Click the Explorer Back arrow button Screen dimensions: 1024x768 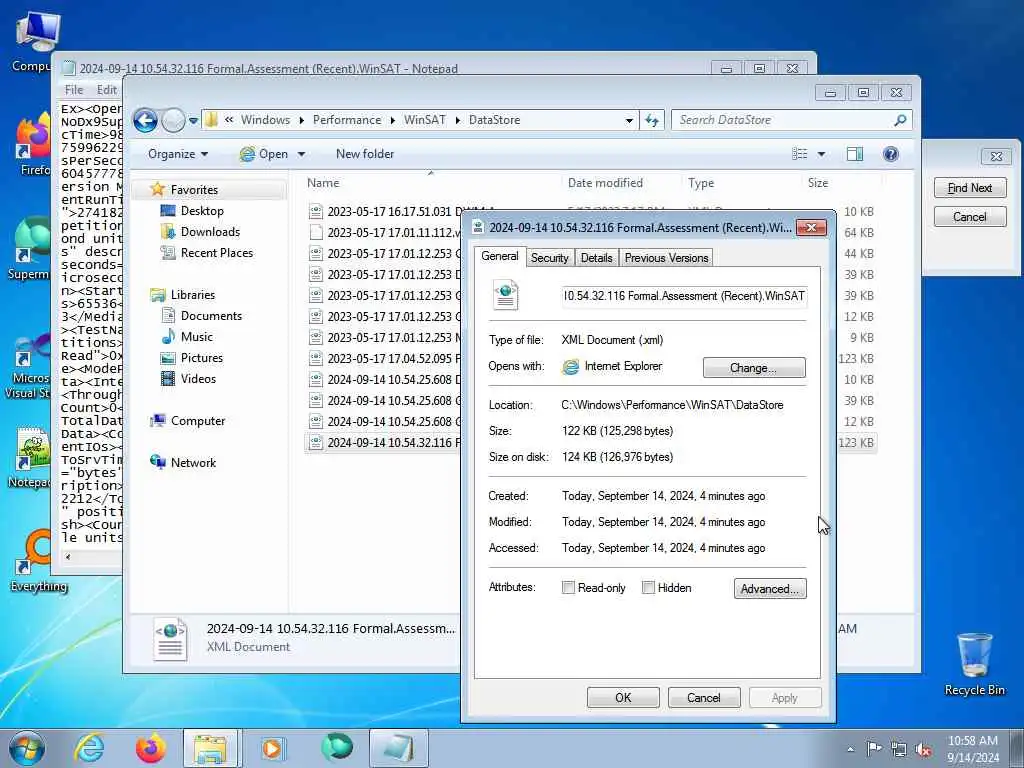(145, 120)
